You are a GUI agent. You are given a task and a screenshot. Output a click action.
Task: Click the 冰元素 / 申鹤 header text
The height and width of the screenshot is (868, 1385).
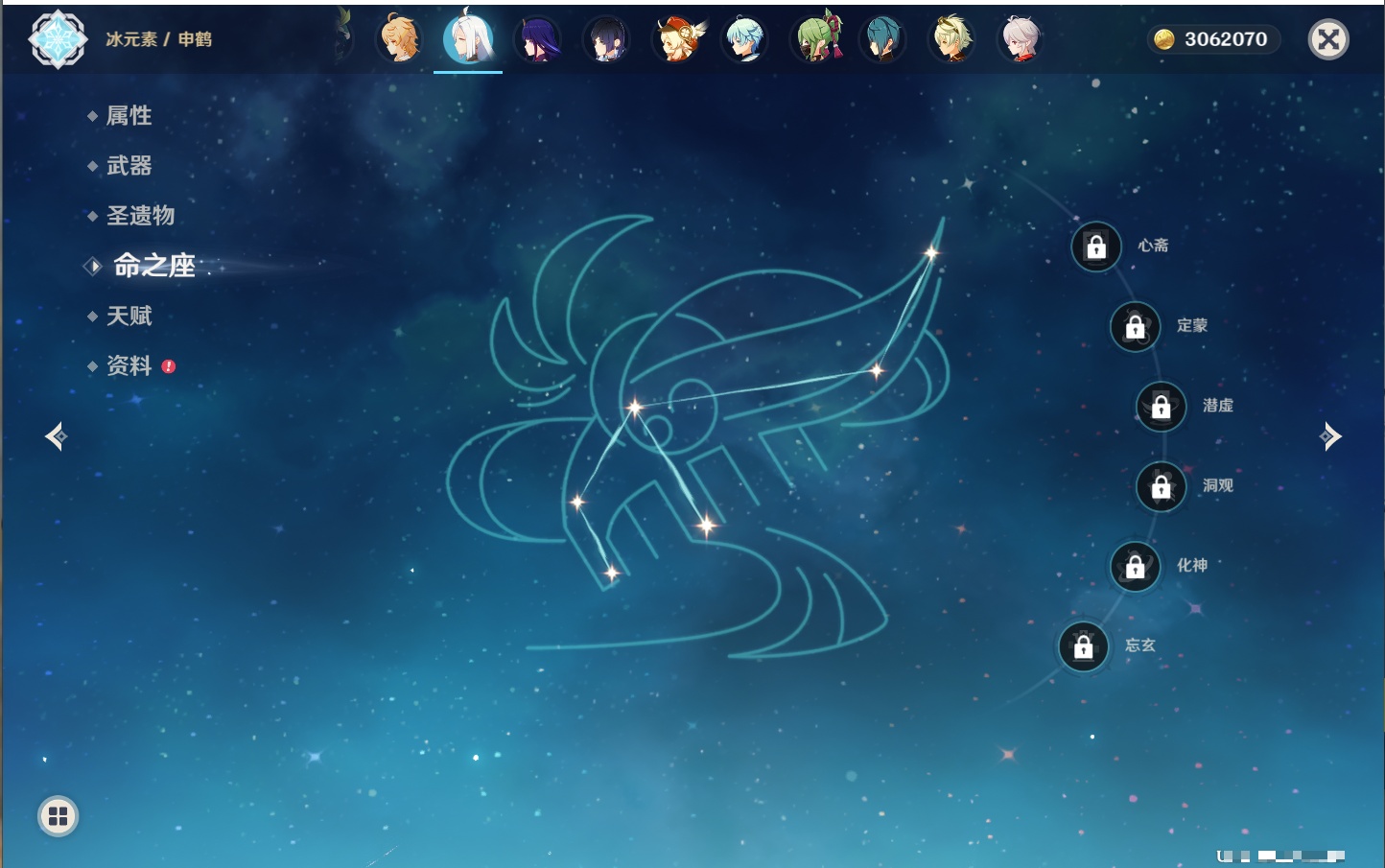click(x=158, y=39)
